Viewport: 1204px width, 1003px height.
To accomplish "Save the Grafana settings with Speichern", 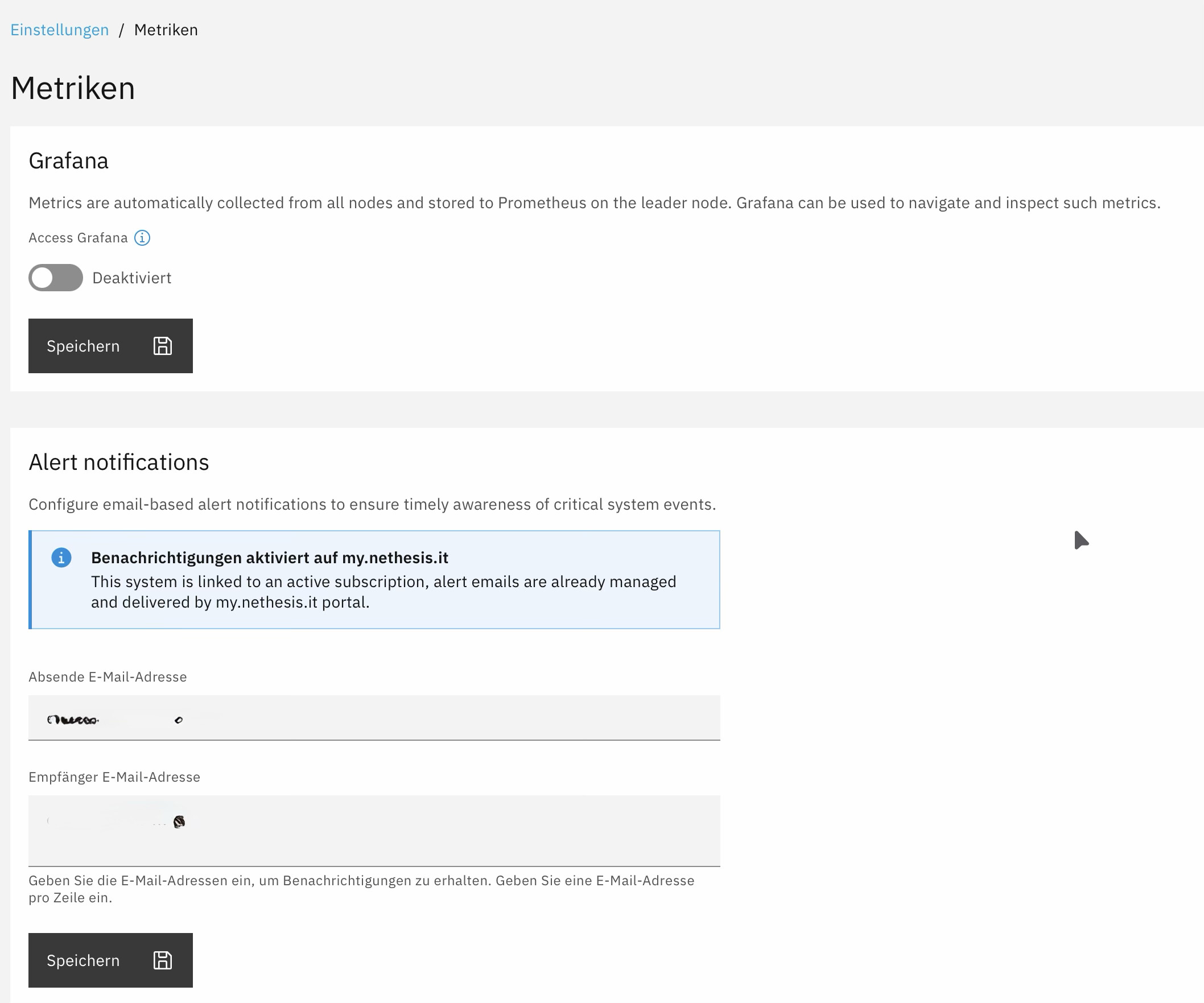I will point(110,346).
